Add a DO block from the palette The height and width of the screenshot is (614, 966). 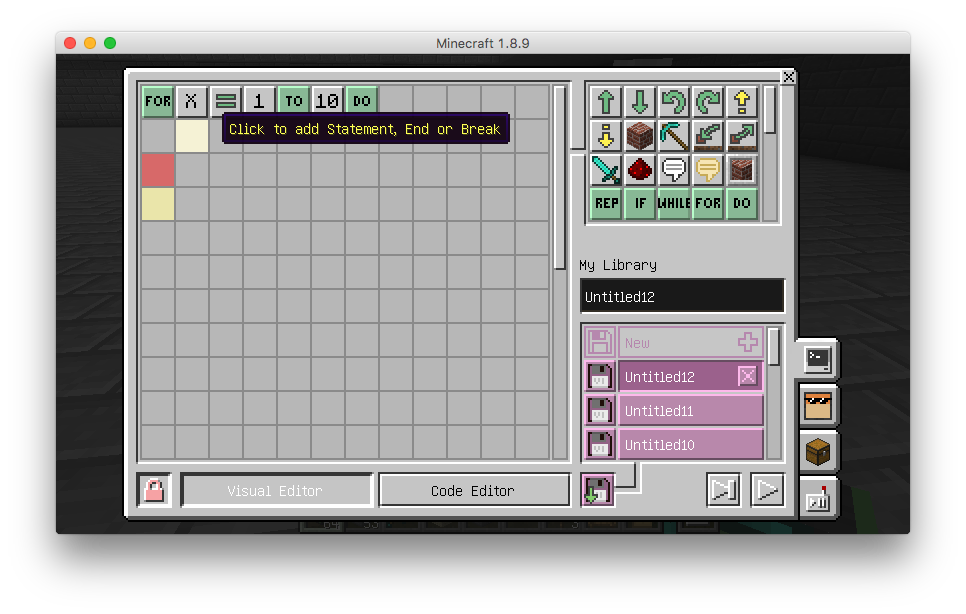tap(742, 203)
